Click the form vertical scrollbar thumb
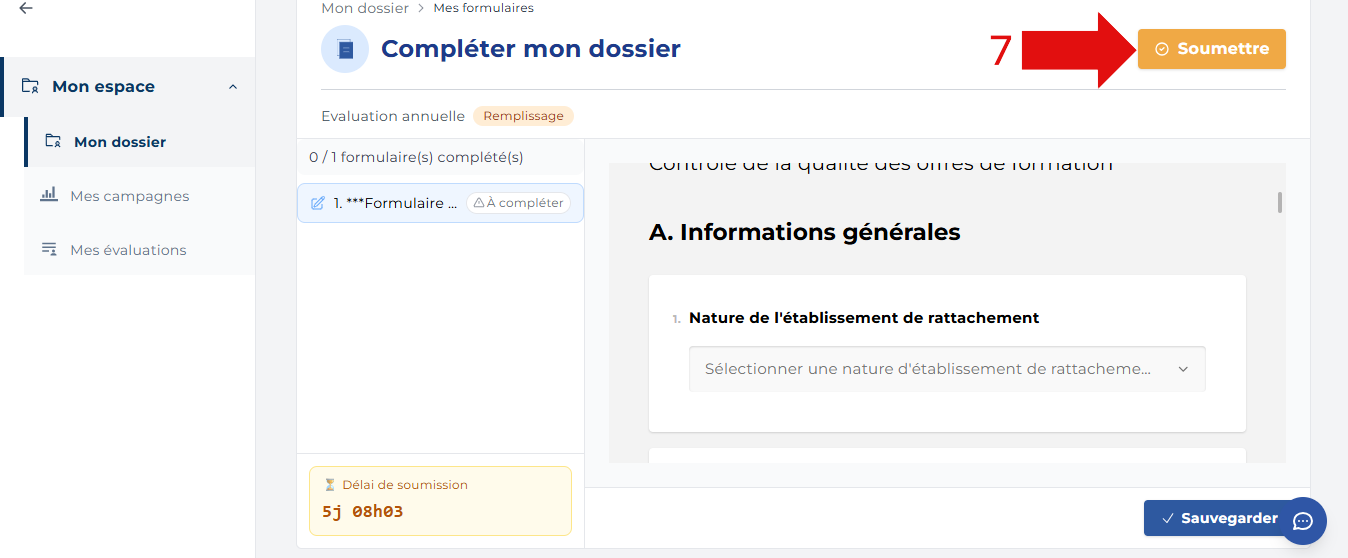The width and height of the screenshot is (1348, 558). (x=1280, y=202)
